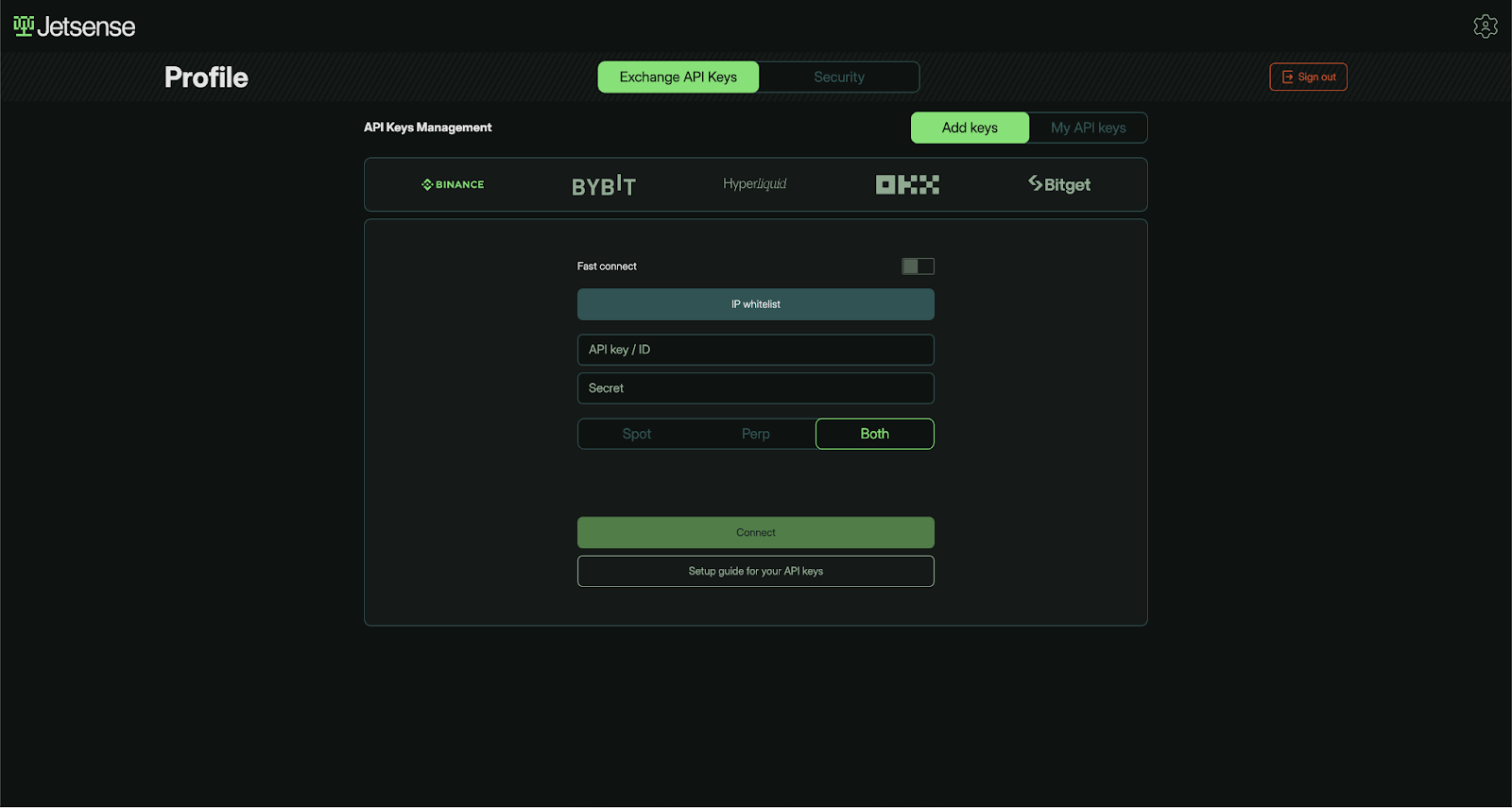1512x808 pixels.
Task: Open settings via the gear icon
Action: pyautogui.click(x=1485, y=26)
